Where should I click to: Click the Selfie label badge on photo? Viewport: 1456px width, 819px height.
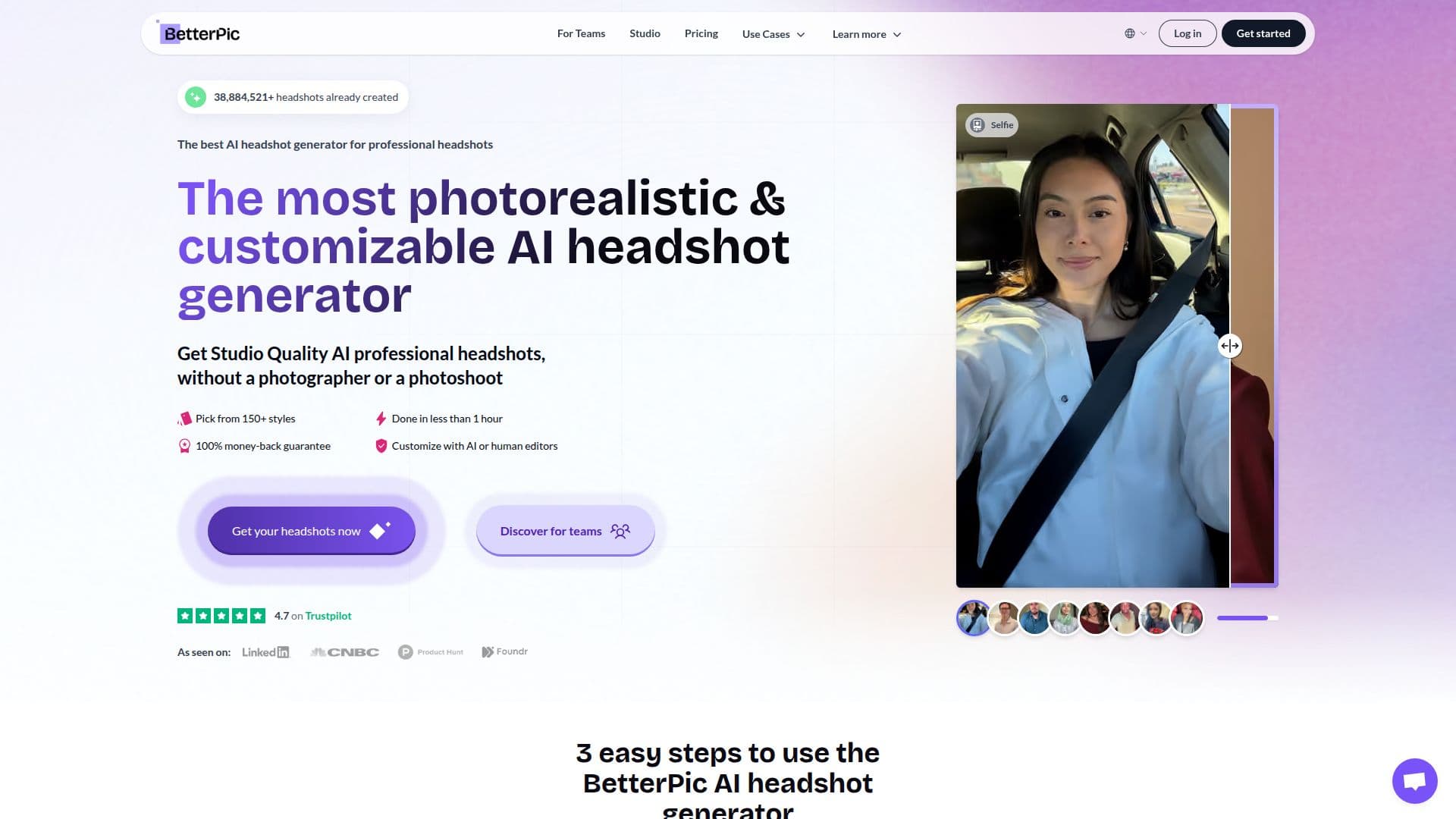pos(992,125)
